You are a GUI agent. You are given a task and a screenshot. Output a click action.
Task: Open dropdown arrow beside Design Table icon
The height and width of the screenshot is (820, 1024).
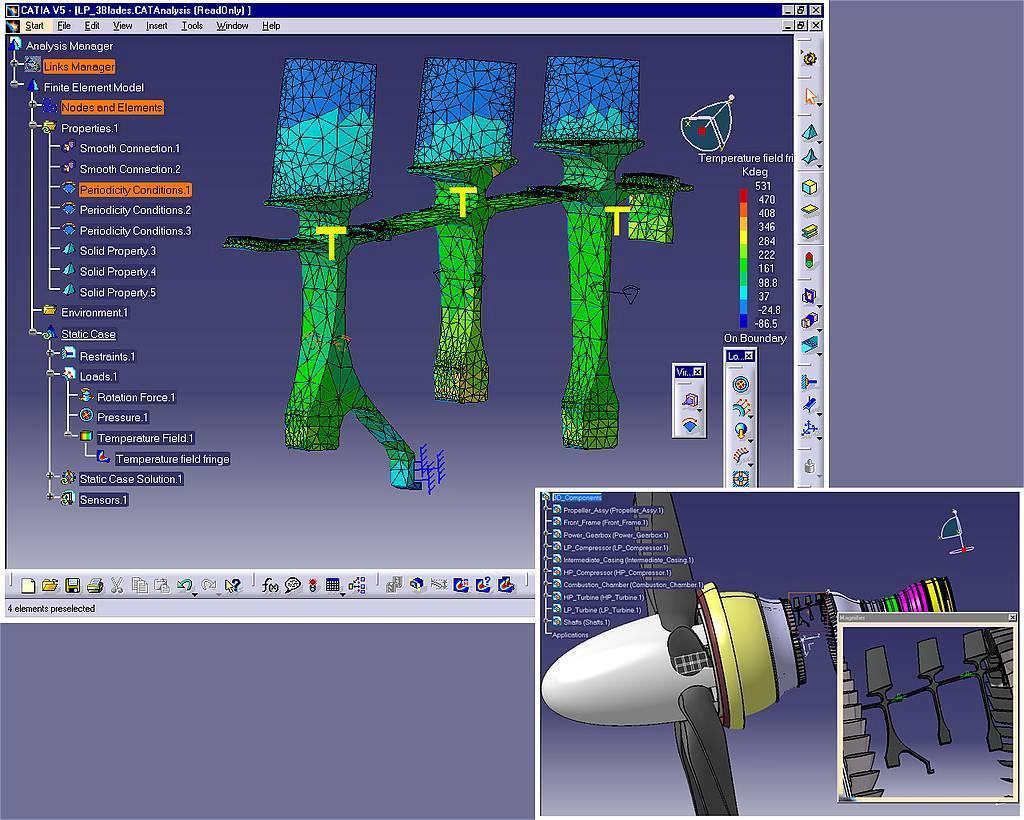[343, 593]
